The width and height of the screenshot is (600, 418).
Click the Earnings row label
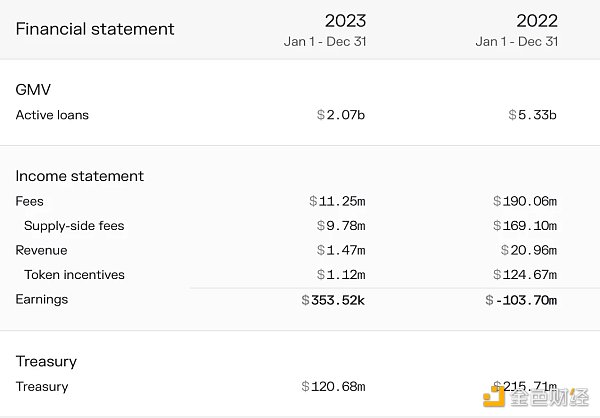(42, 299)
